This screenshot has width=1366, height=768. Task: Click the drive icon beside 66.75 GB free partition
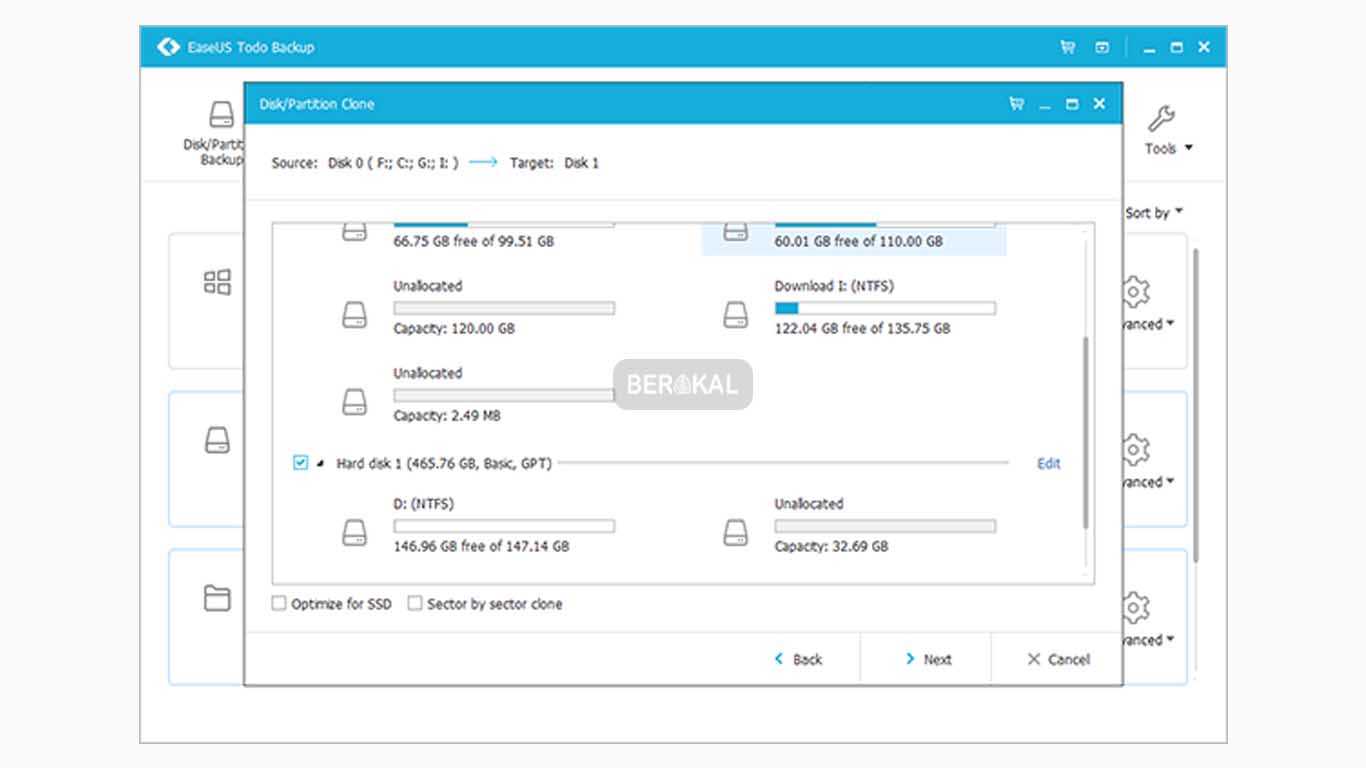(355, 232)
